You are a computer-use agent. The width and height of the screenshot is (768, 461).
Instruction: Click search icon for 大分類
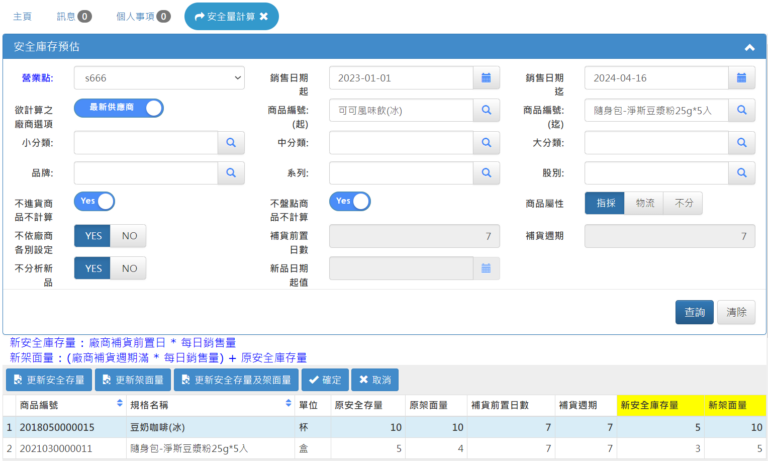(x=742, y=143)
